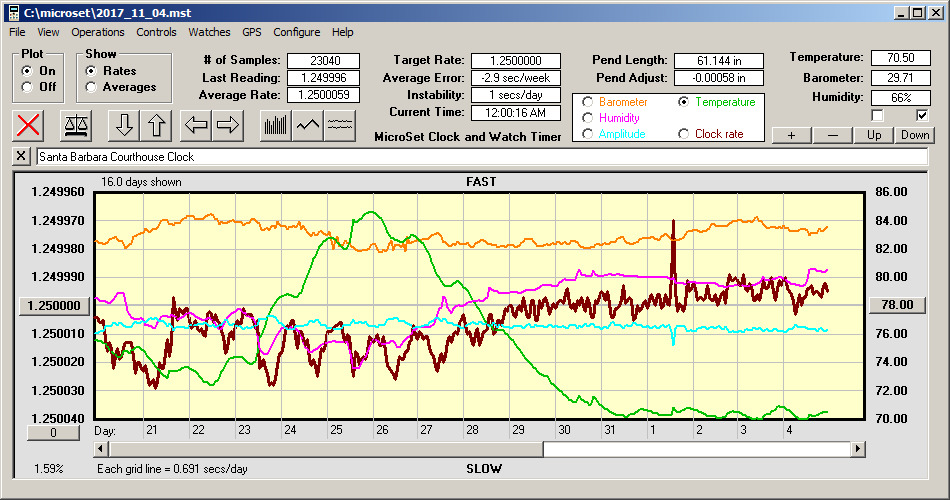Select the Plot Off radio button
The image size is (950, 500).
tap(27, 87)
